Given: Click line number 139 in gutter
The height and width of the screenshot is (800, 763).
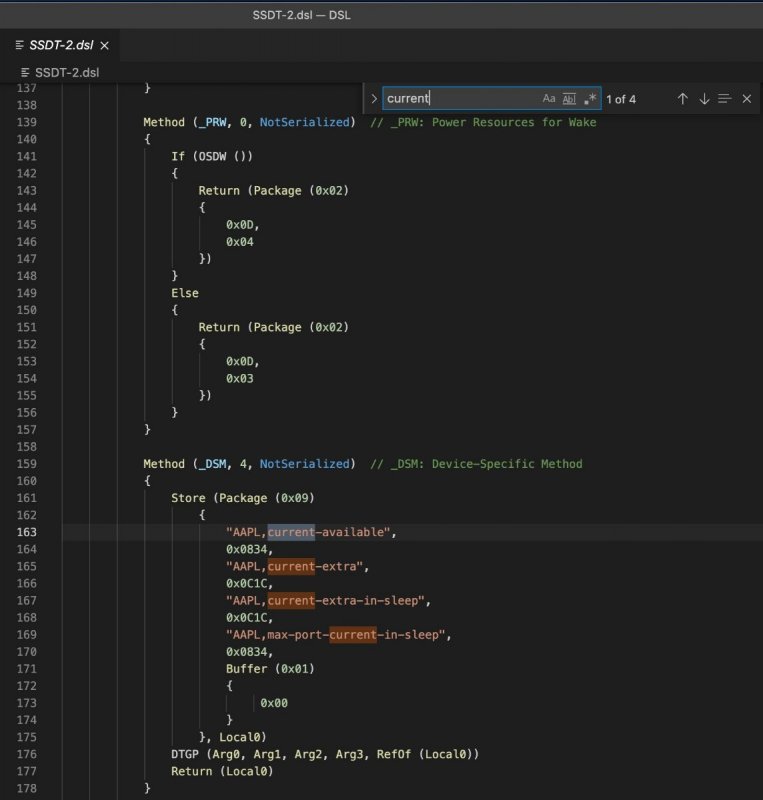Looking at the screenshot, I should tap(26, 122).
